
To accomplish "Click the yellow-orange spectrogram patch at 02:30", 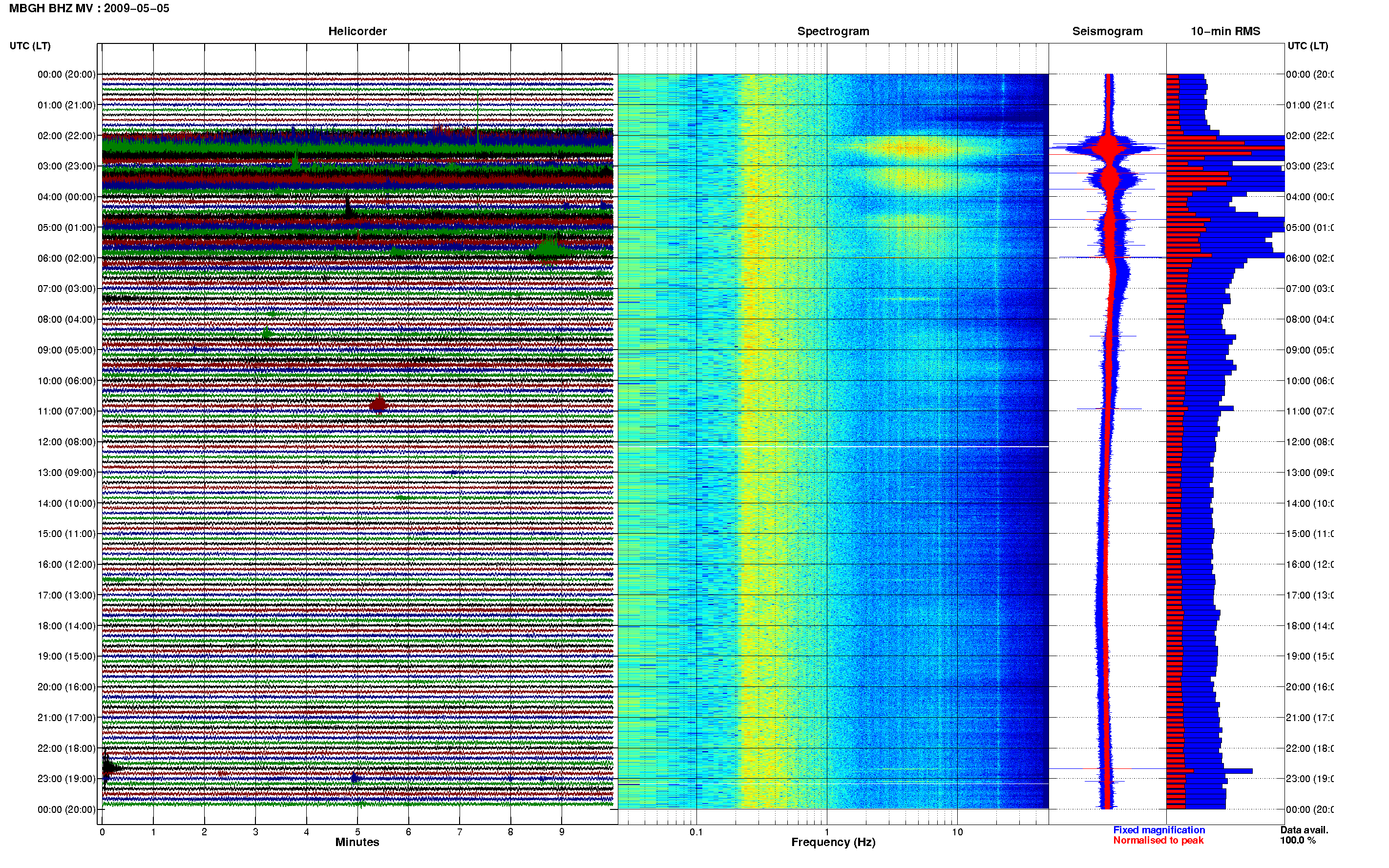I will (910, 149).
